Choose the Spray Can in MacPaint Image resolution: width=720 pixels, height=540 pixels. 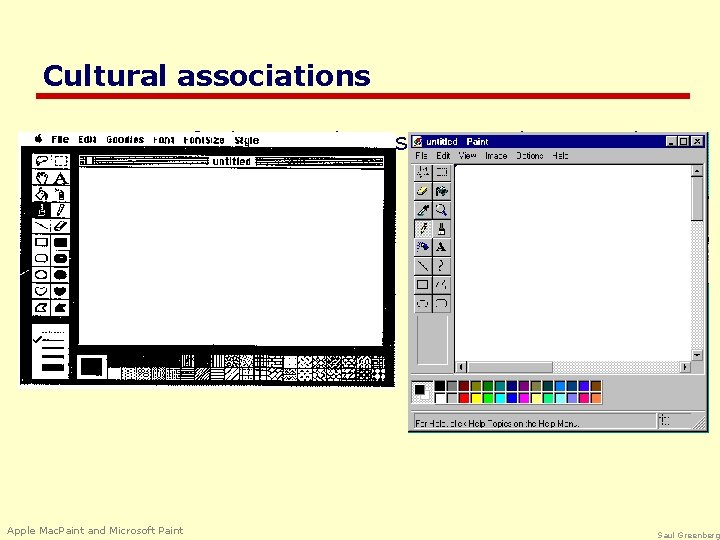point(61,194)
